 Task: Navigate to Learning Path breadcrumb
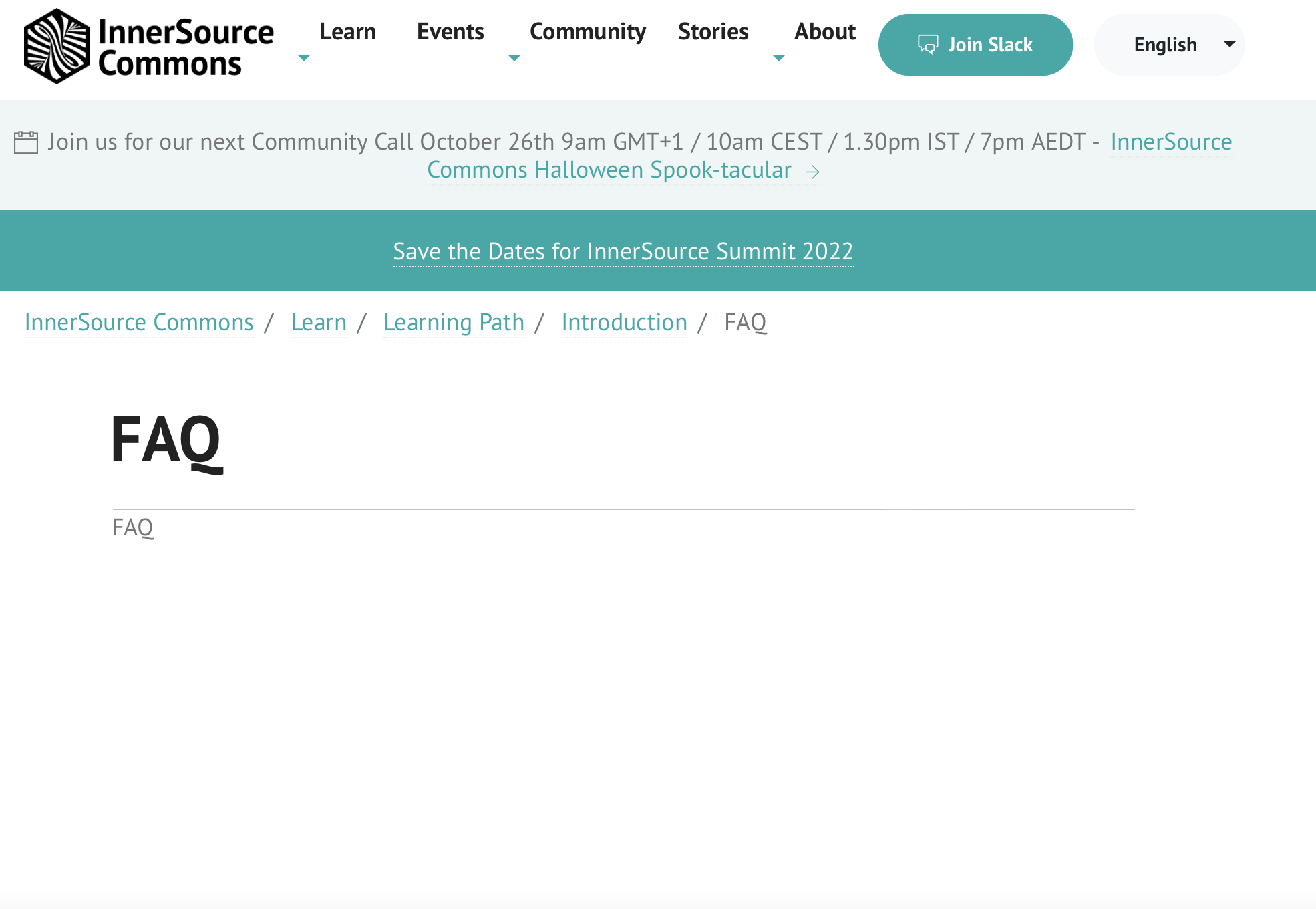tap(454, 323)
